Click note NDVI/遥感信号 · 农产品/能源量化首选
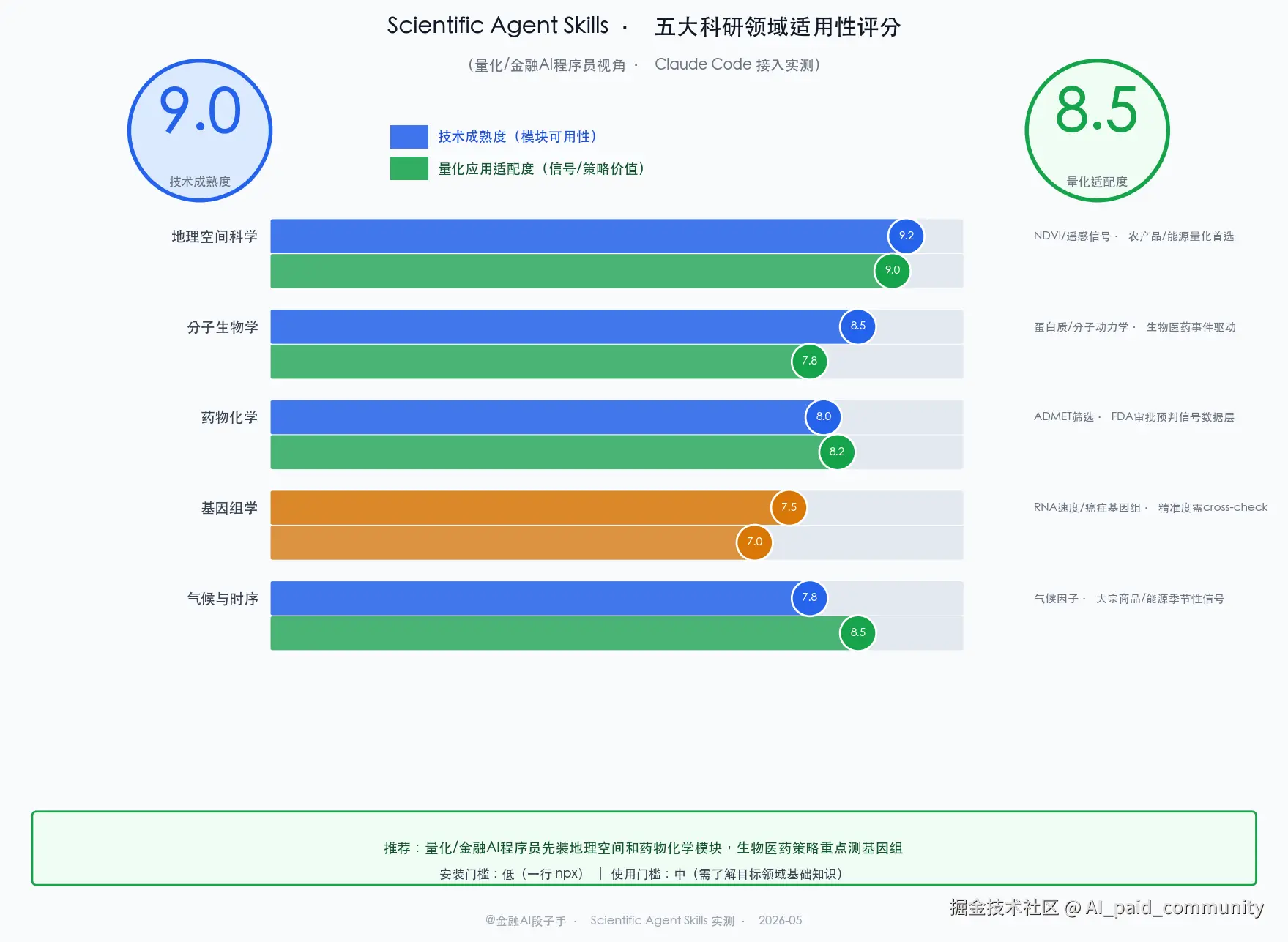This screenshot has height=942, width=1288. pyautogui.click(x=1133, y=236)
